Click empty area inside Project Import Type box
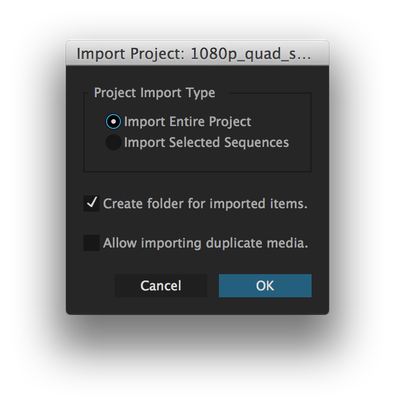 pos(200,161)
